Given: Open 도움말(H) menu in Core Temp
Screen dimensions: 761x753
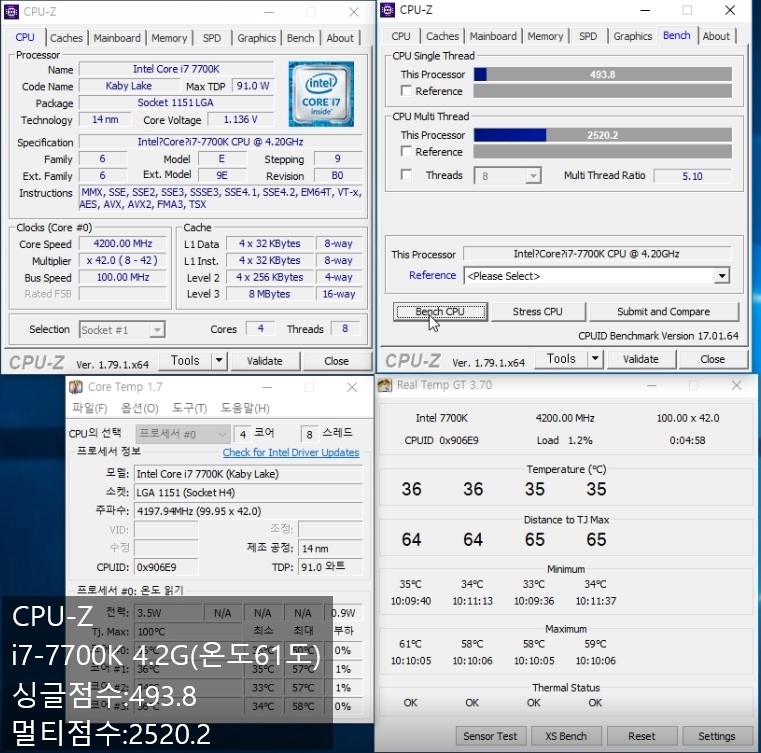Looking at the screenshot, I should [245, 408].
